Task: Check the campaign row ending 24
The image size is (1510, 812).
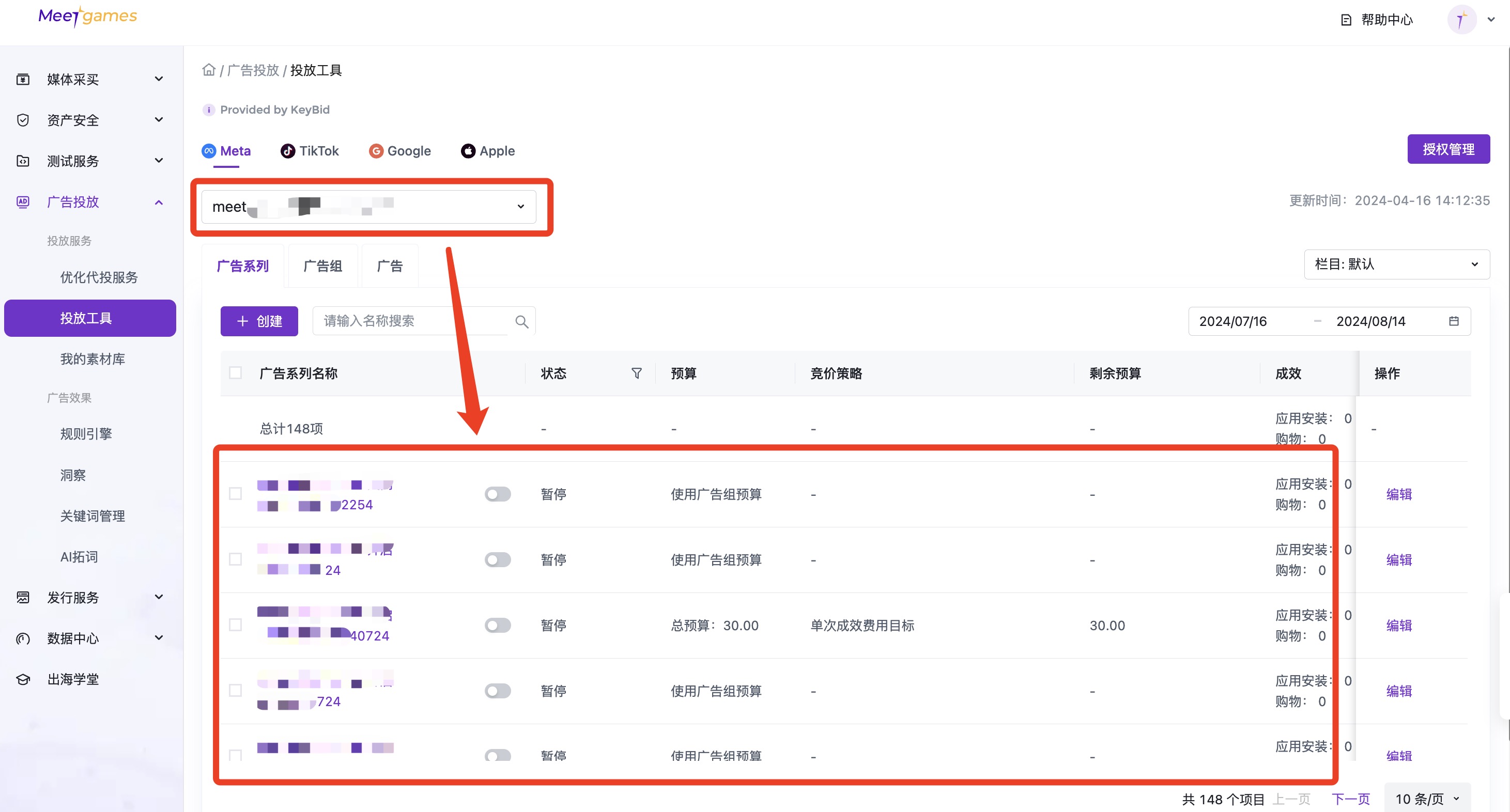Action: pos(236,559)
